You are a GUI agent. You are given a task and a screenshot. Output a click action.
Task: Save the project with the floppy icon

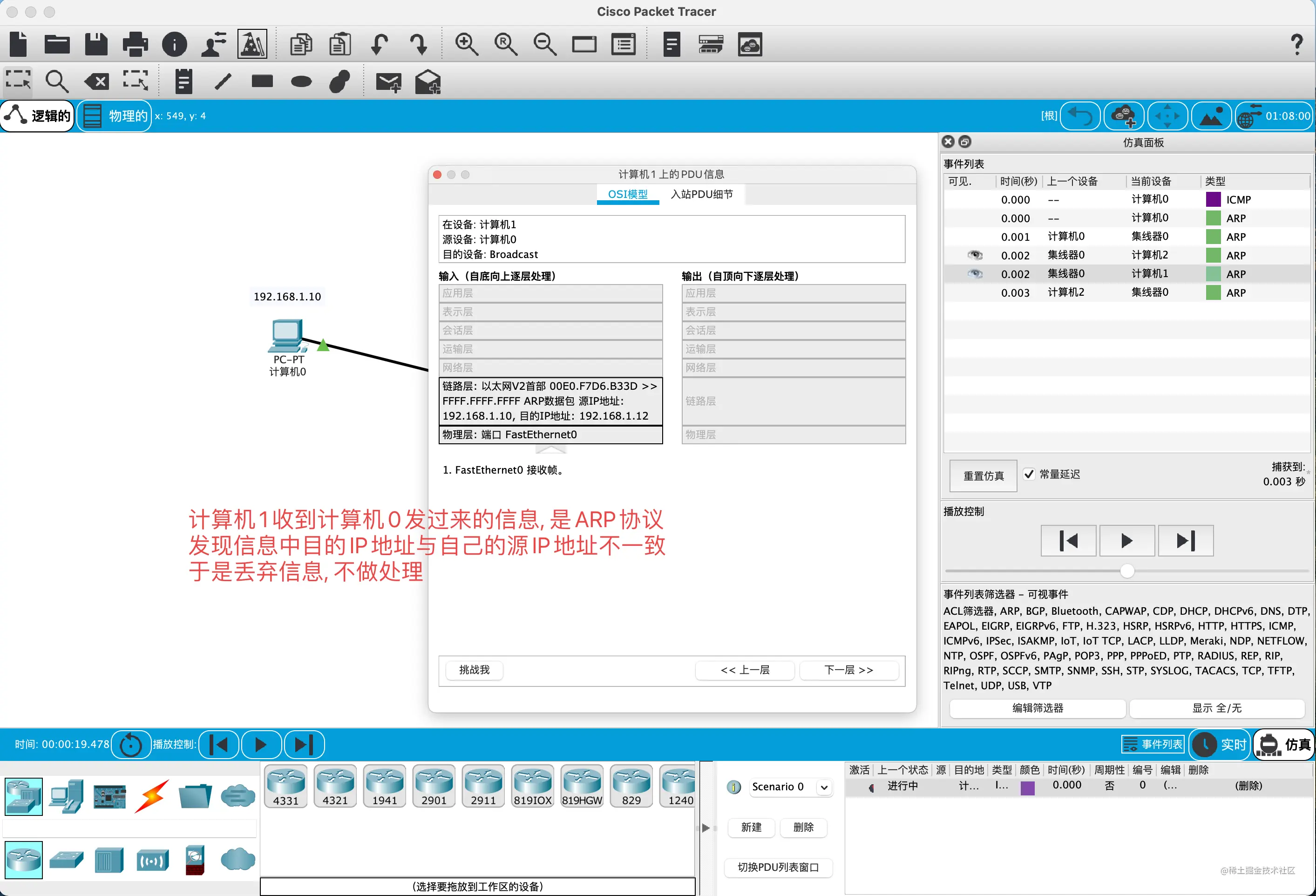96,44
